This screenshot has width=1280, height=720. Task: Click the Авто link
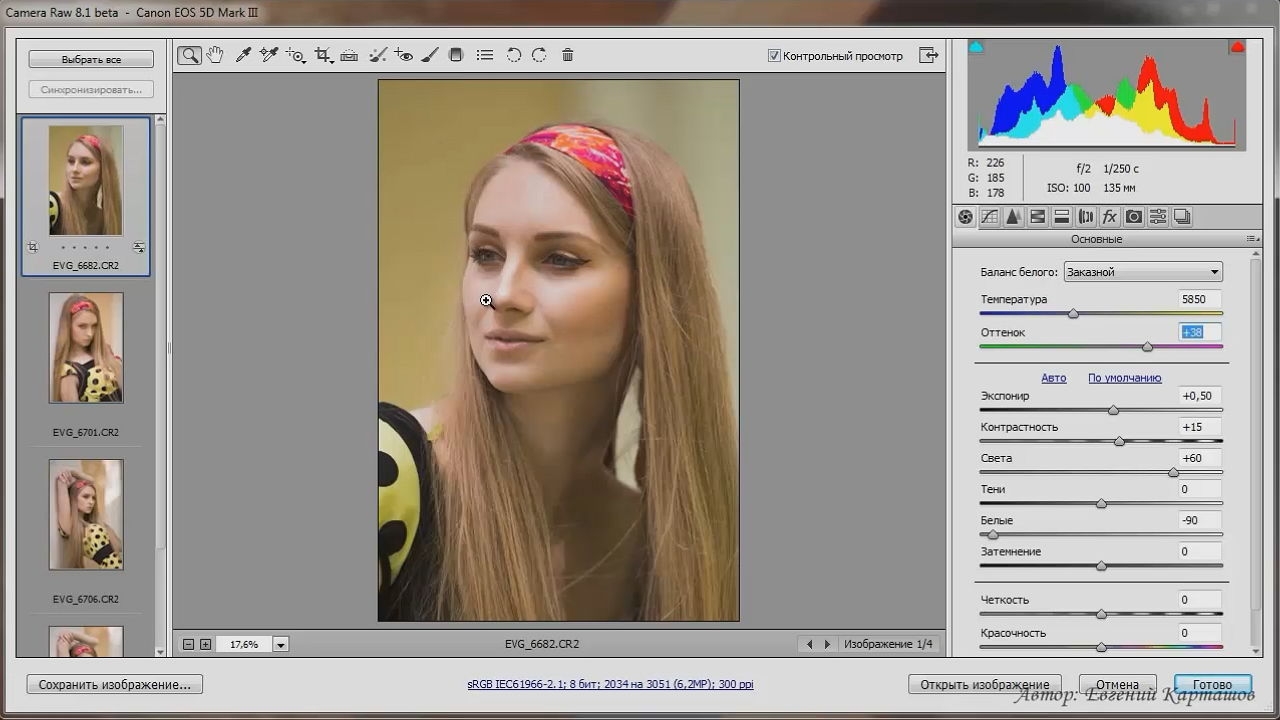click(x=1054, y=378)
